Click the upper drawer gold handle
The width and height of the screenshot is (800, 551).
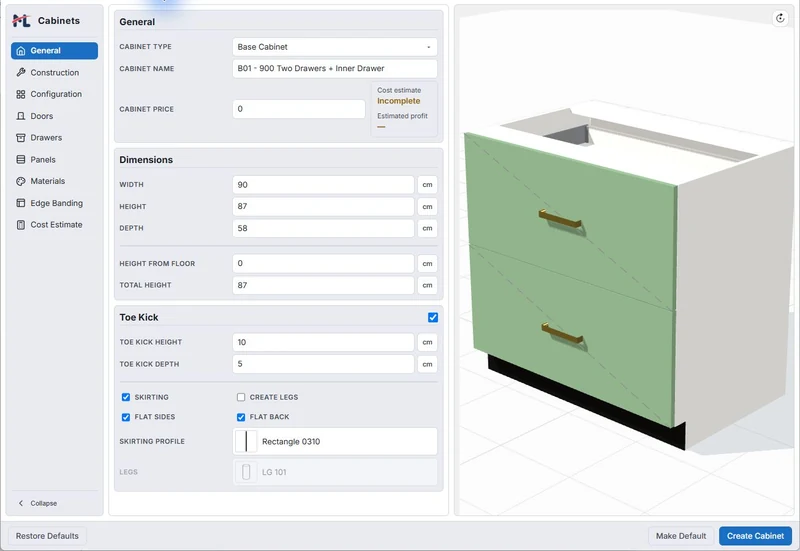point(560,219)
